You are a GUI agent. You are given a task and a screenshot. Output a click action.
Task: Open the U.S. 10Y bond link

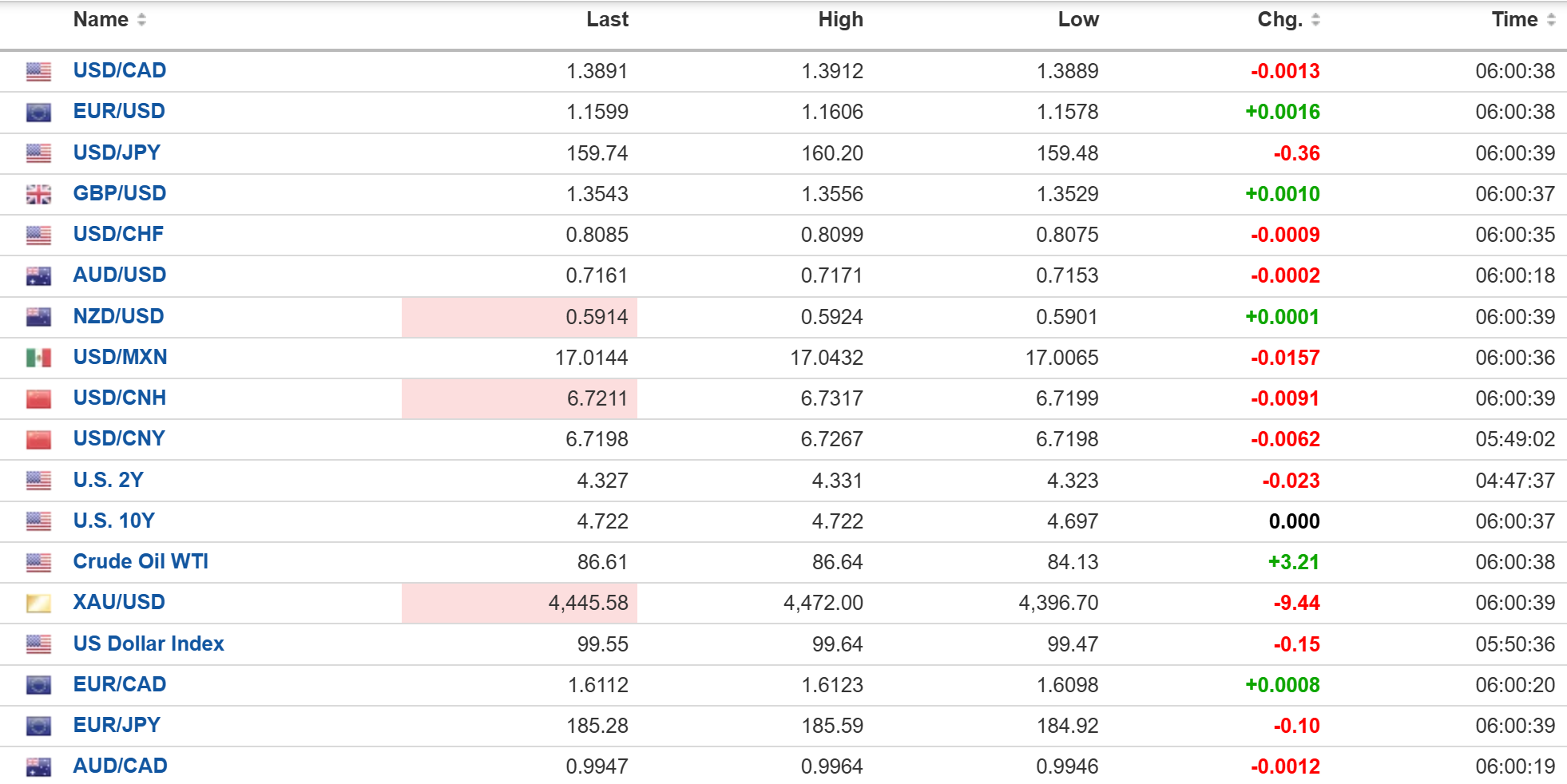(x=114, y=521)
